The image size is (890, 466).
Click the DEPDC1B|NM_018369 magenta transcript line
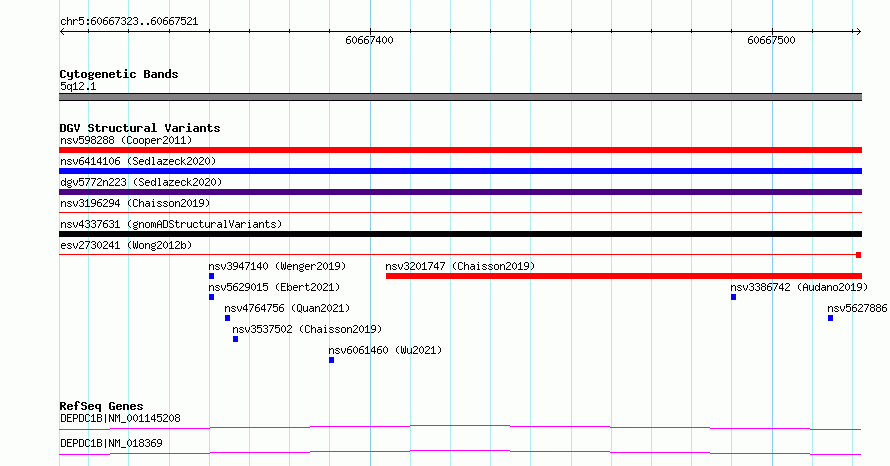click(x=460, y=452)
